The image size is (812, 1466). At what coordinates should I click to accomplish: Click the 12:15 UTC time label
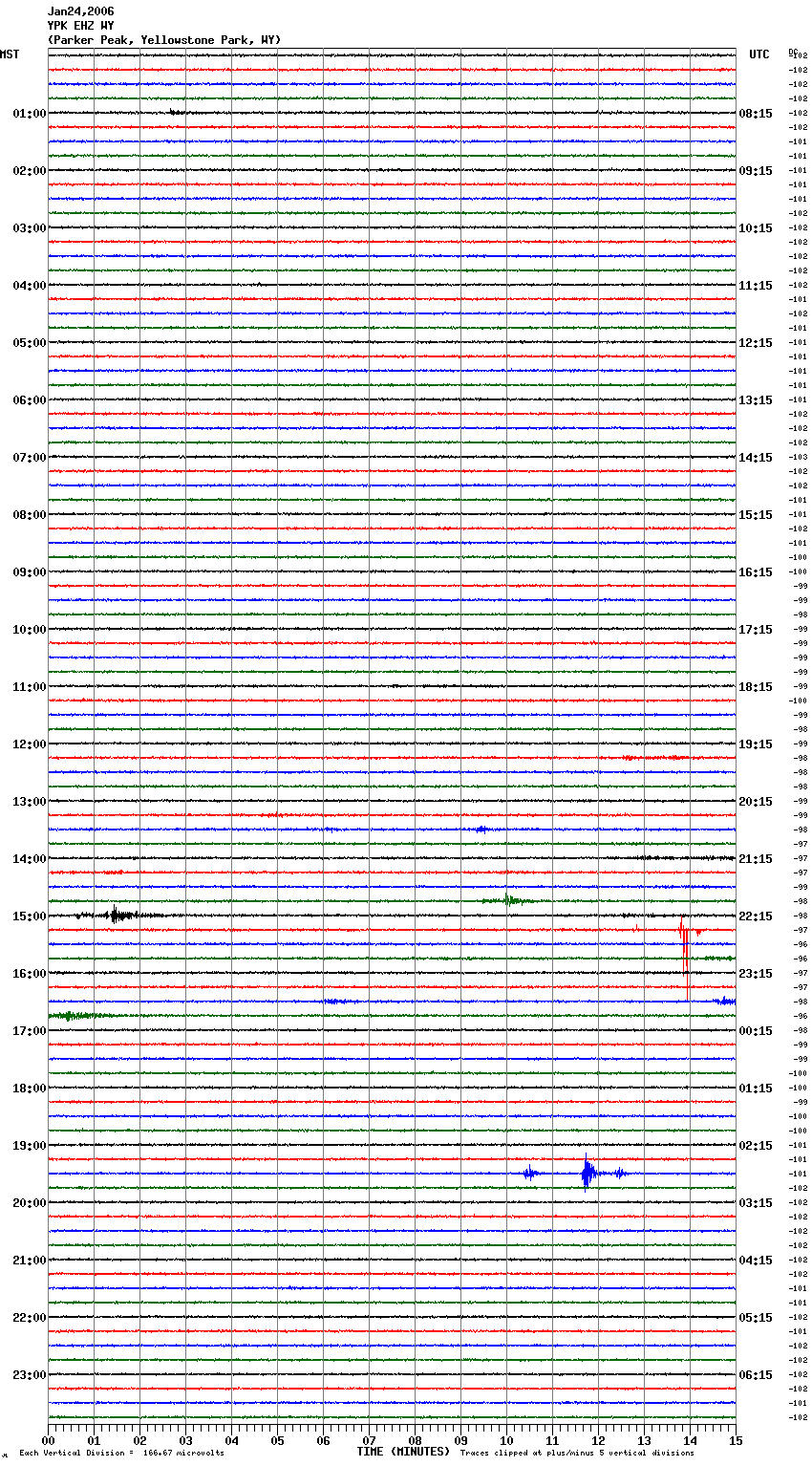click(756, 343)
